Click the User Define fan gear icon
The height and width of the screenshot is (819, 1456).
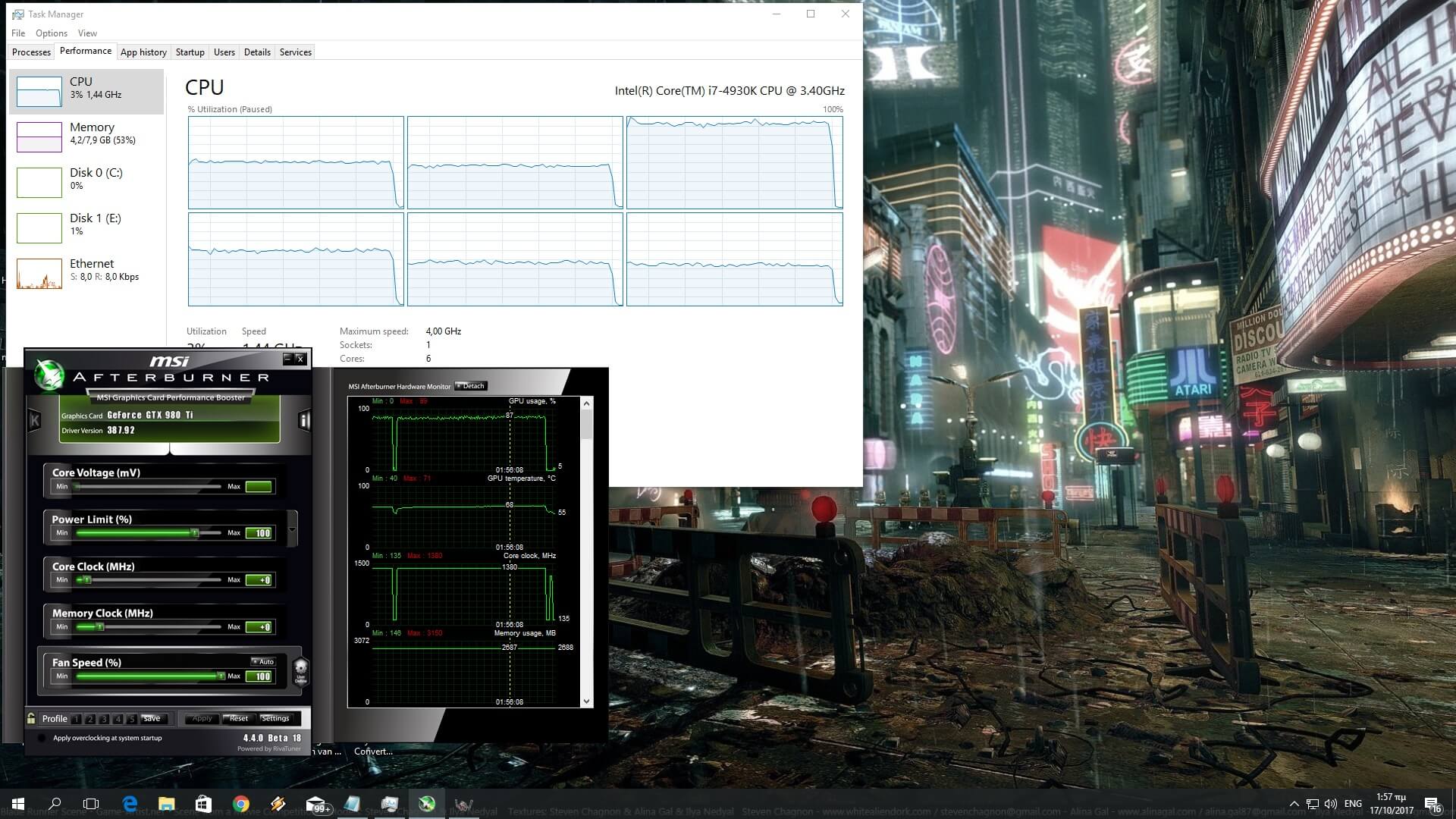300,670
